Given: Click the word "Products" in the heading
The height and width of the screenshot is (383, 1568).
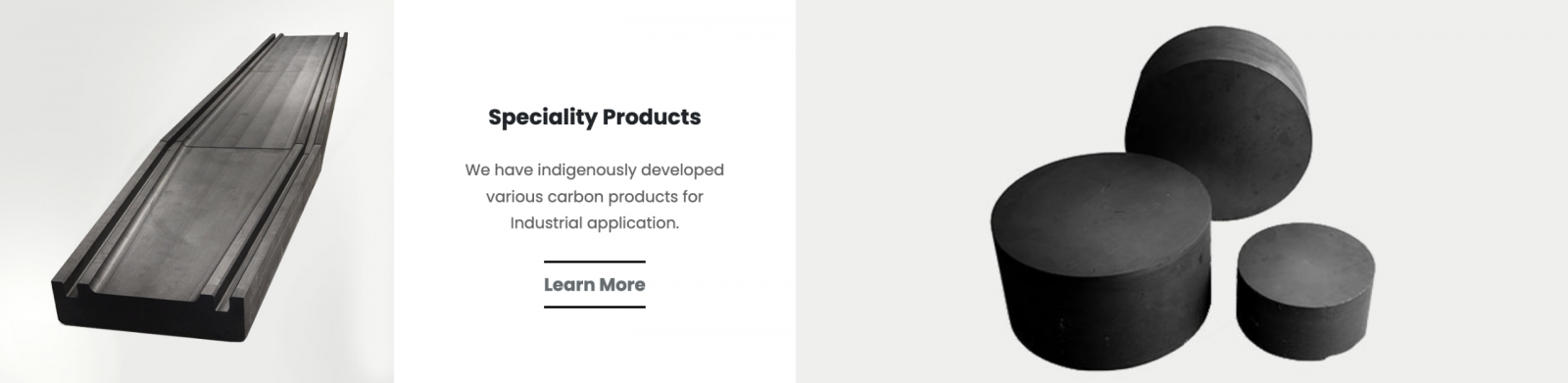Looking at the screenshot, I should coord(652,118).
